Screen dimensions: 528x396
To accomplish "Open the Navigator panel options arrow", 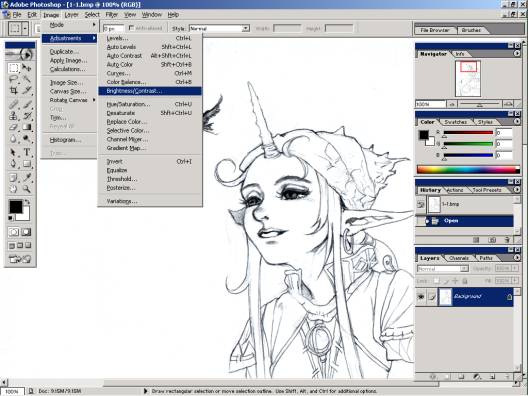I will coord(517,54).
